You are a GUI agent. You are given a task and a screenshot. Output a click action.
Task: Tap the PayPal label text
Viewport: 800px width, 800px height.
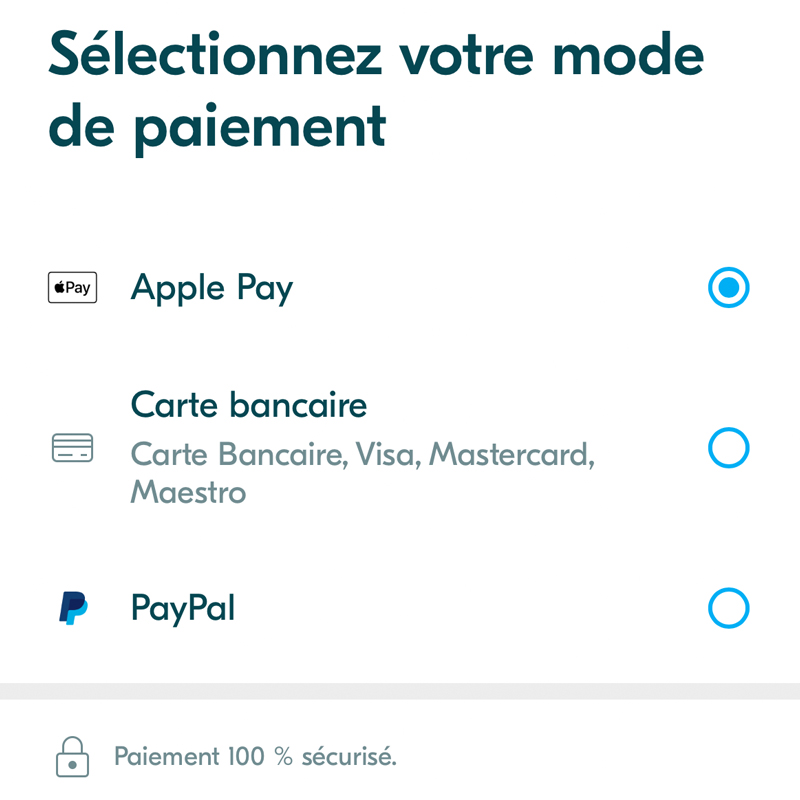click(x=183, y=608)
